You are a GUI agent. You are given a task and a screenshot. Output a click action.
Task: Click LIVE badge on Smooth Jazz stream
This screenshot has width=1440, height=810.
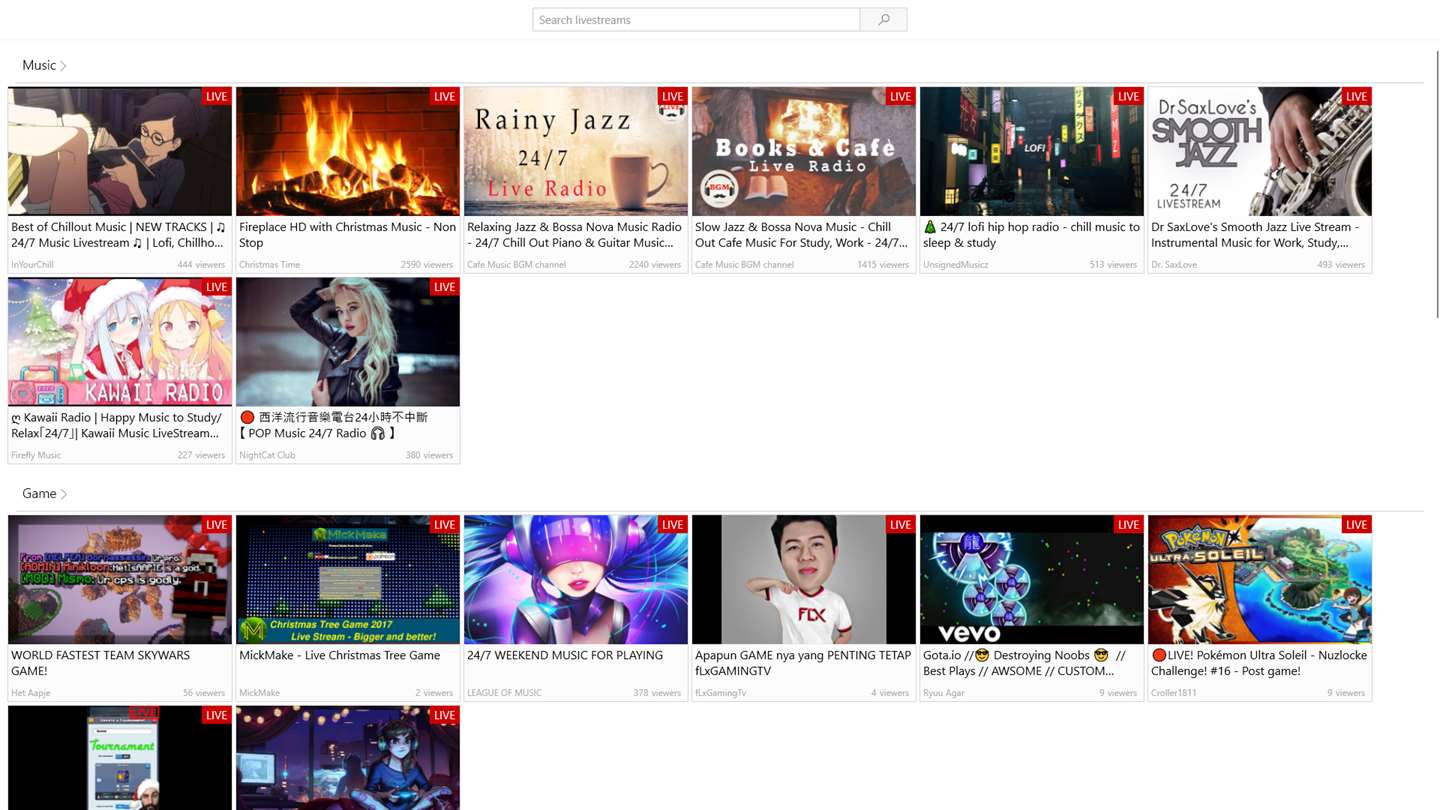pyautogui.click(x=1356, y=96)
